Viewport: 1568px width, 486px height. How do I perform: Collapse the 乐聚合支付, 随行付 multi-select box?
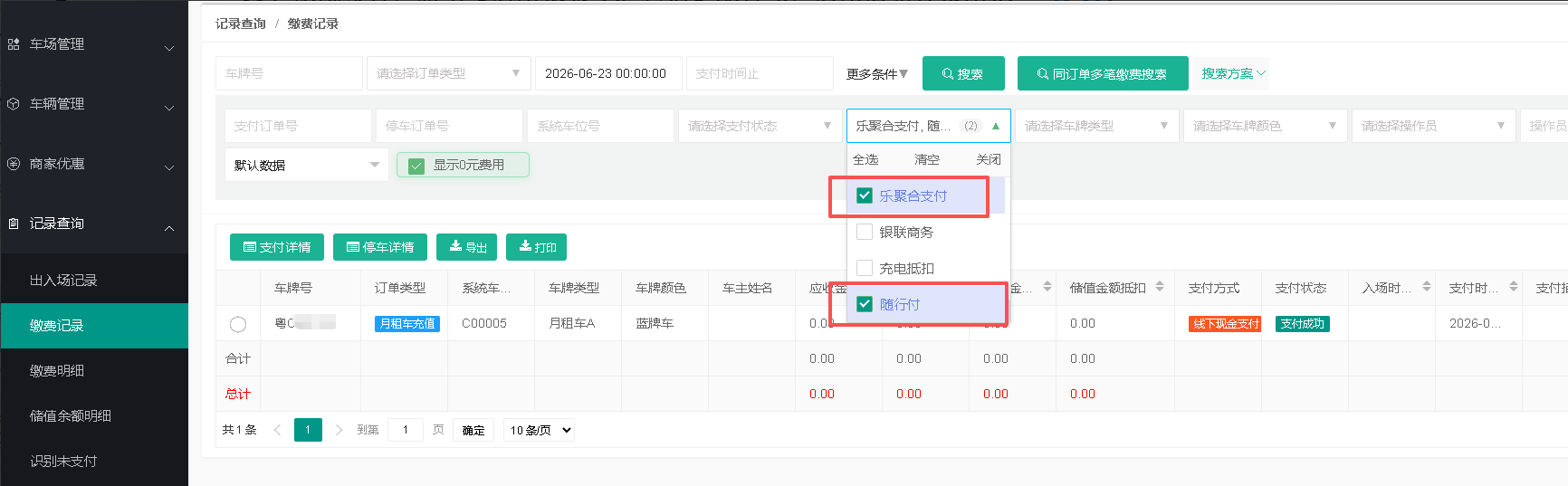tap(929, 126)
